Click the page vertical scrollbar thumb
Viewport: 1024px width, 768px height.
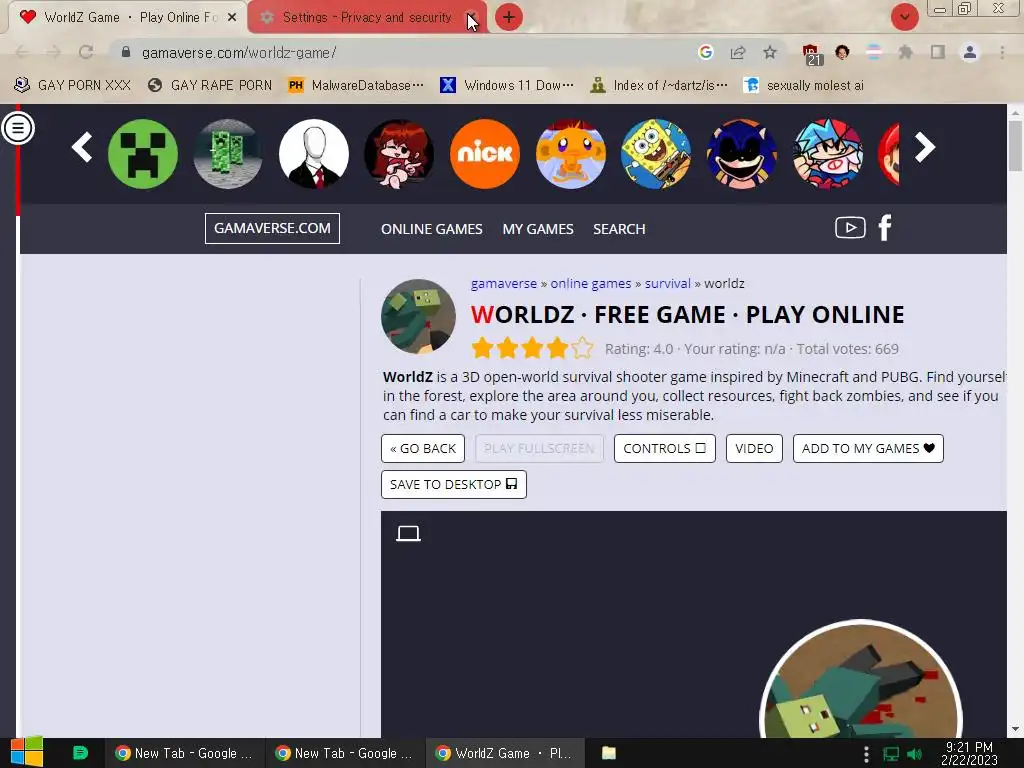point(1015,146)
